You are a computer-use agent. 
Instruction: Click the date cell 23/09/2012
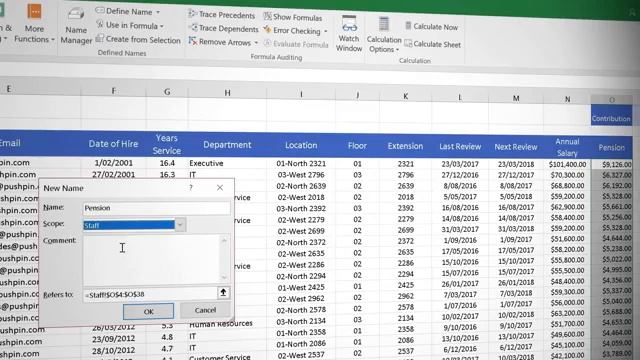point(113,339)
